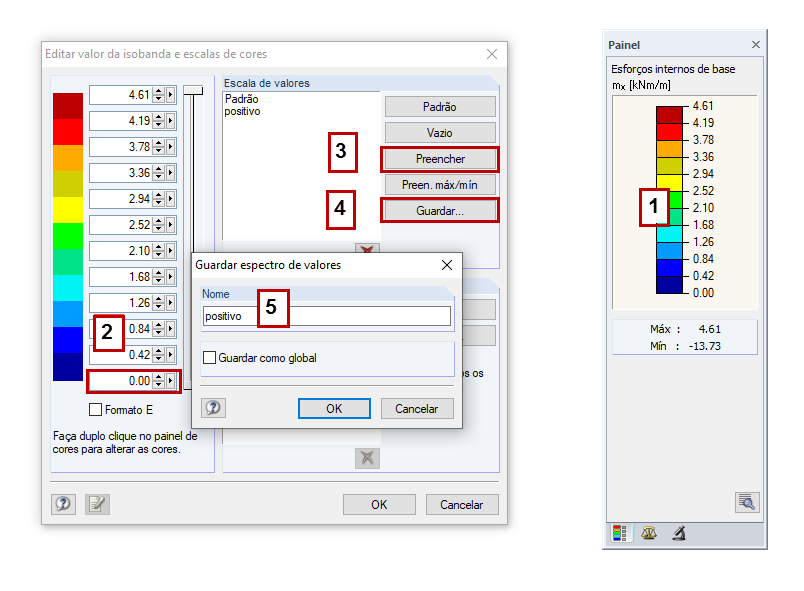Close the Editar valor da isobanda dialog

(x=492, y=54)
